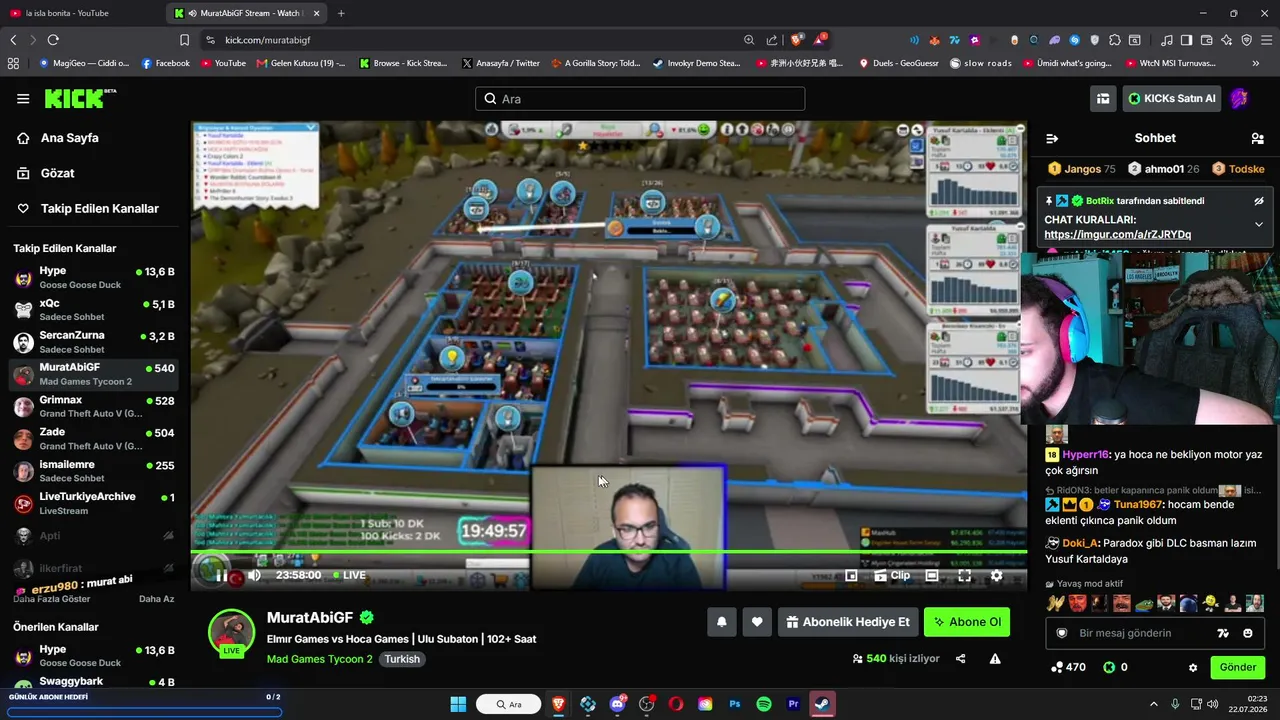The image size is (1280, 720).
Task: Toggle theater mode in the player
Action: point(932,575)
